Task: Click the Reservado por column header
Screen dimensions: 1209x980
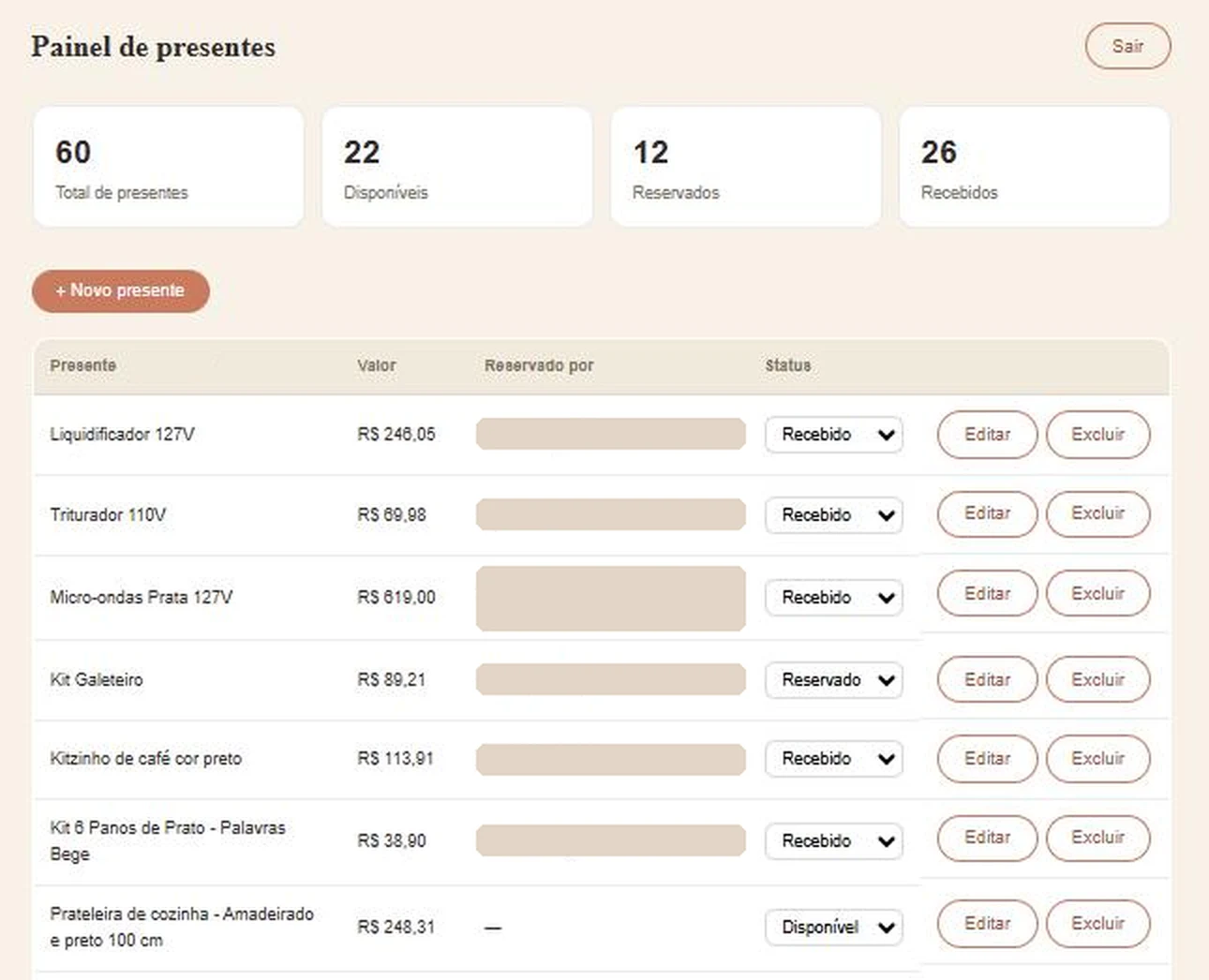Action: coord(539,365)
